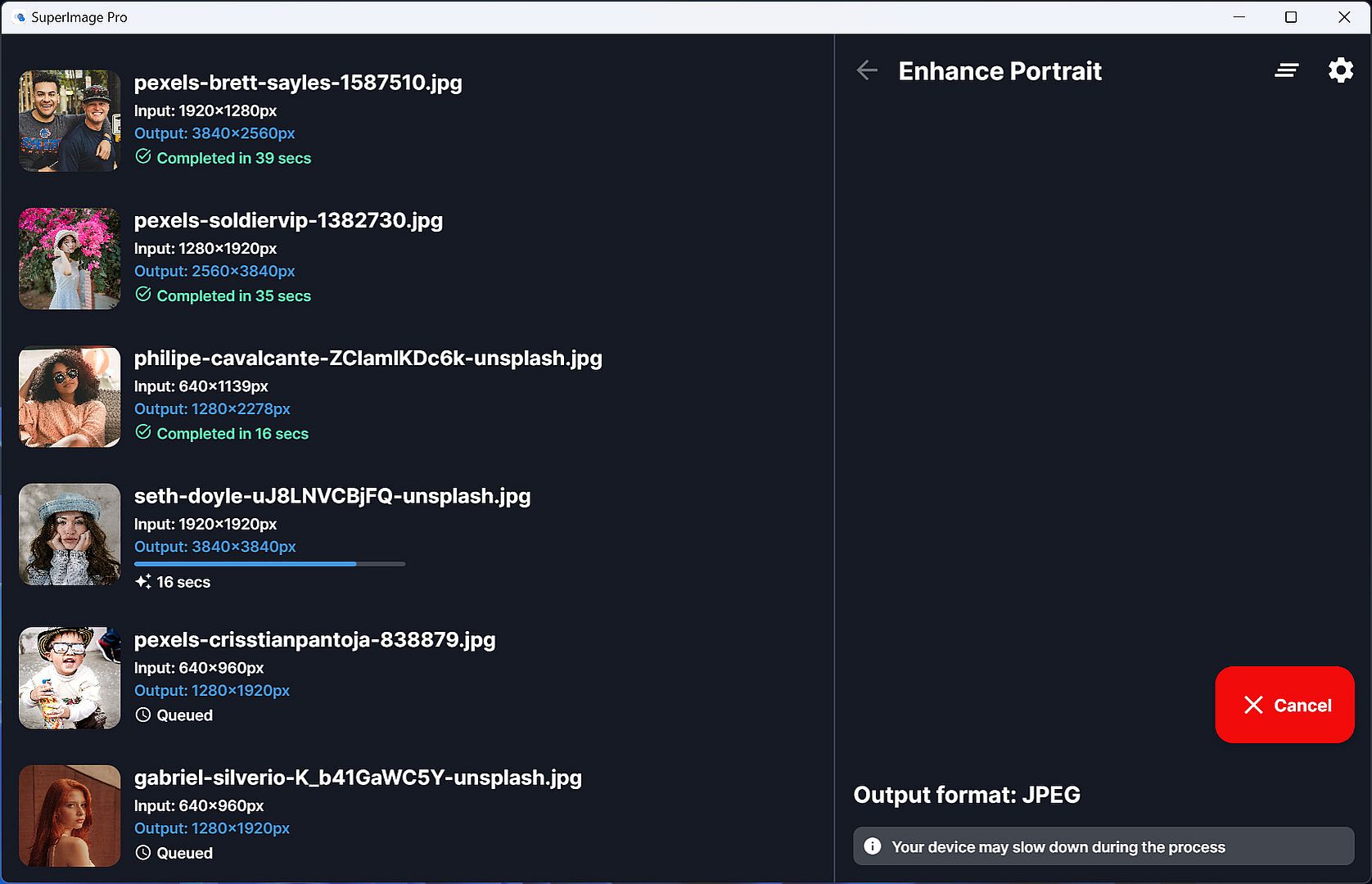Select the pexels-brett-sayles thumbnail of two men
Image resolution: width=1372 pixels, height=884 pixels.
(x=70, y=120)
